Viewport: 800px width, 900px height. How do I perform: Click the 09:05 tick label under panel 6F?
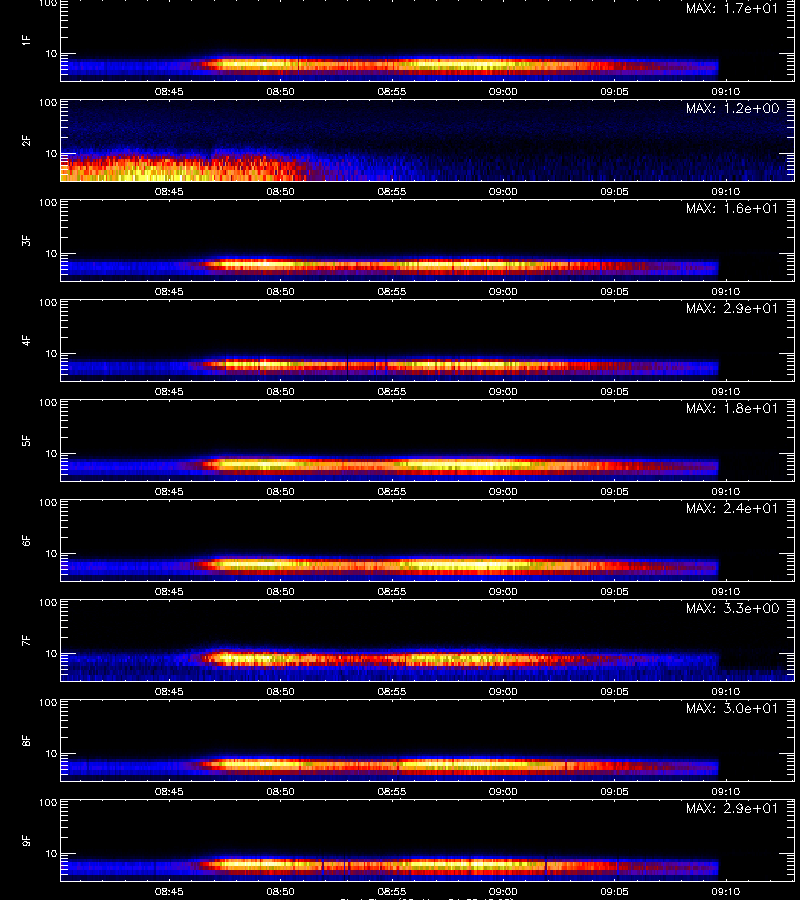point(615,591)
